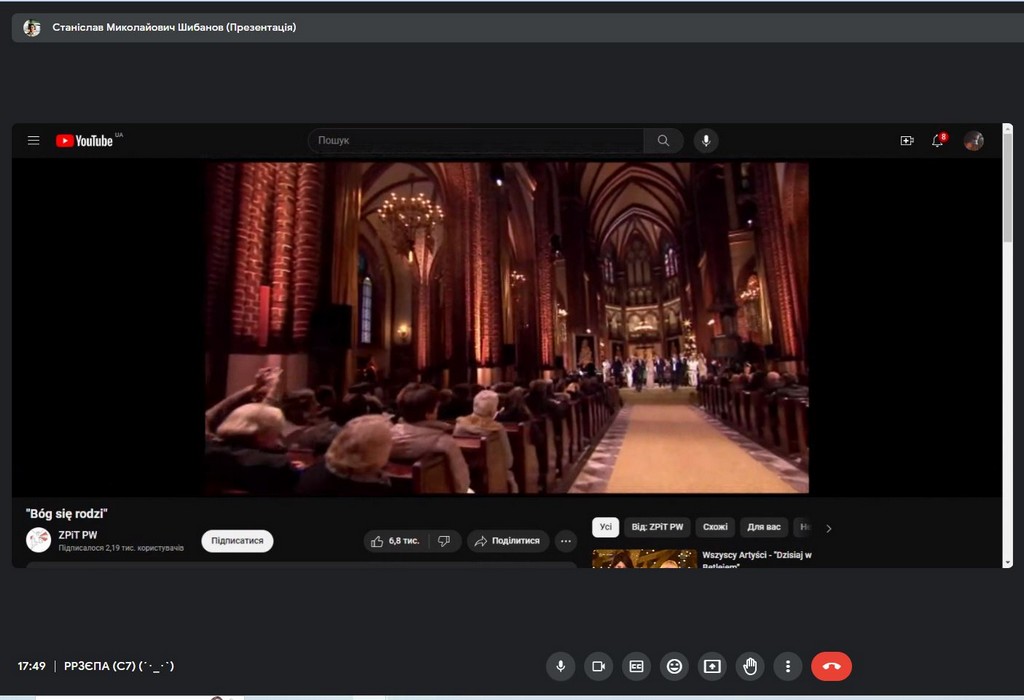Open YouTube notifications bell

tap(938, 141)
